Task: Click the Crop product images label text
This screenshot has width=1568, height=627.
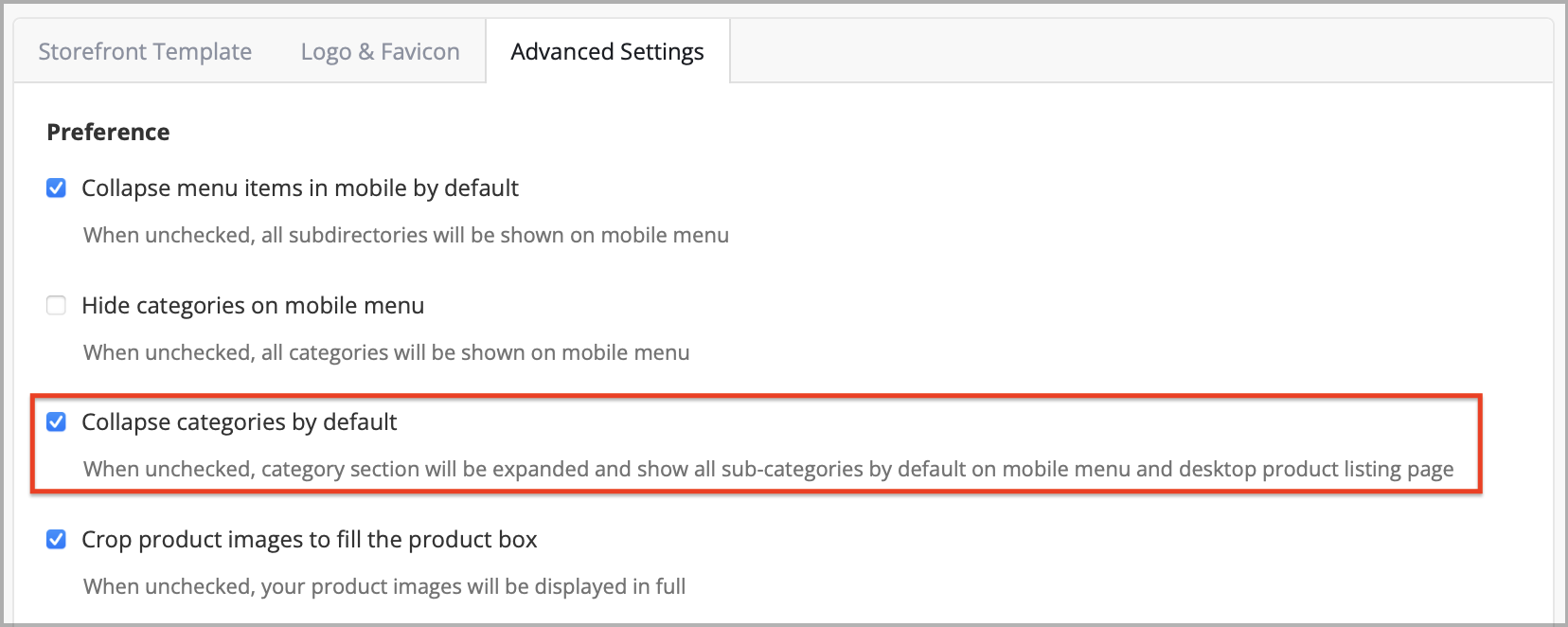Action: [310, 539]
